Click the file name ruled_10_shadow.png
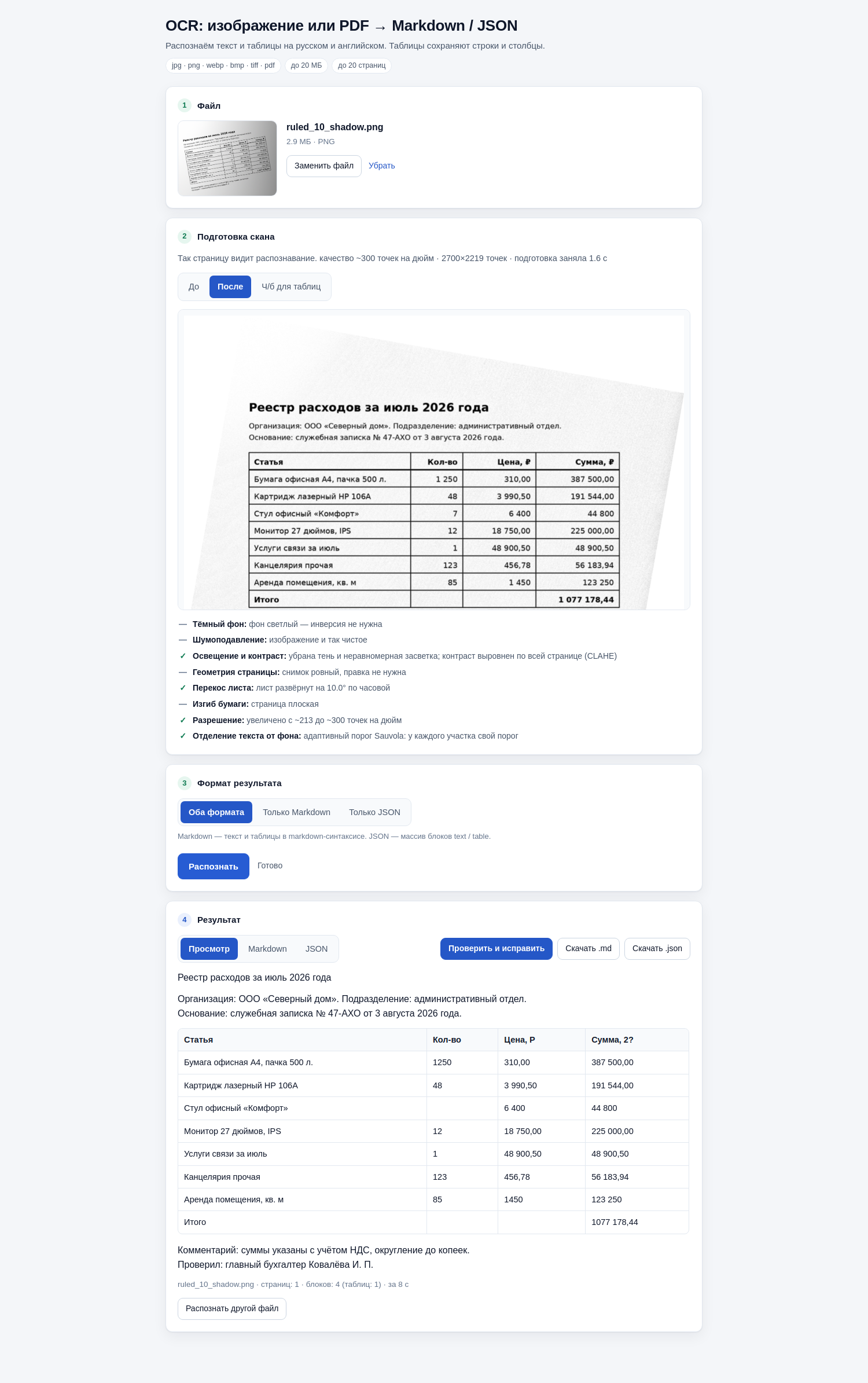The height and width of the screenshot is (1383, 868). click(x=334, y=127)
